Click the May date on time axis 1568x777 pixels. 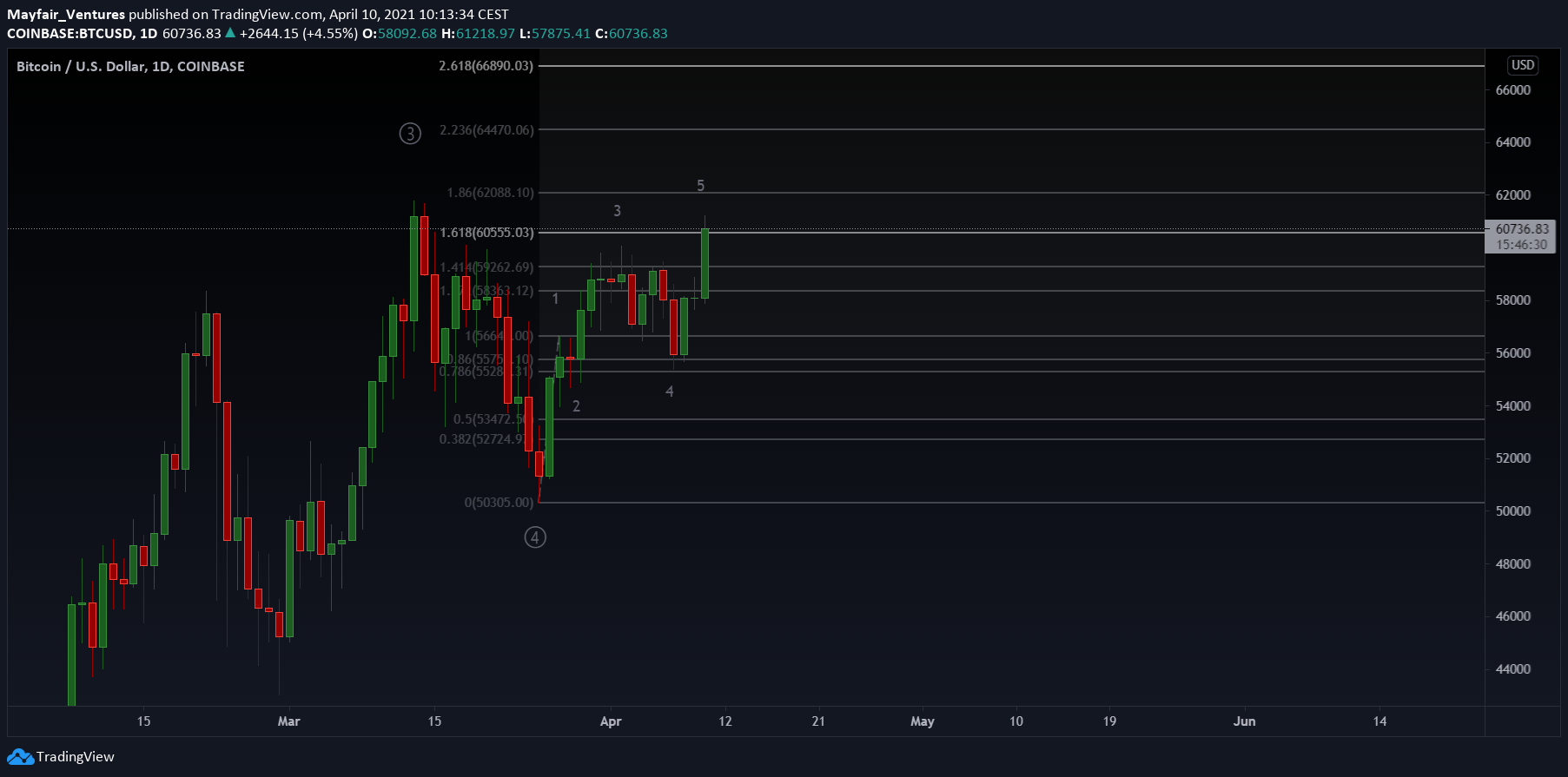[x=923, y=721]
